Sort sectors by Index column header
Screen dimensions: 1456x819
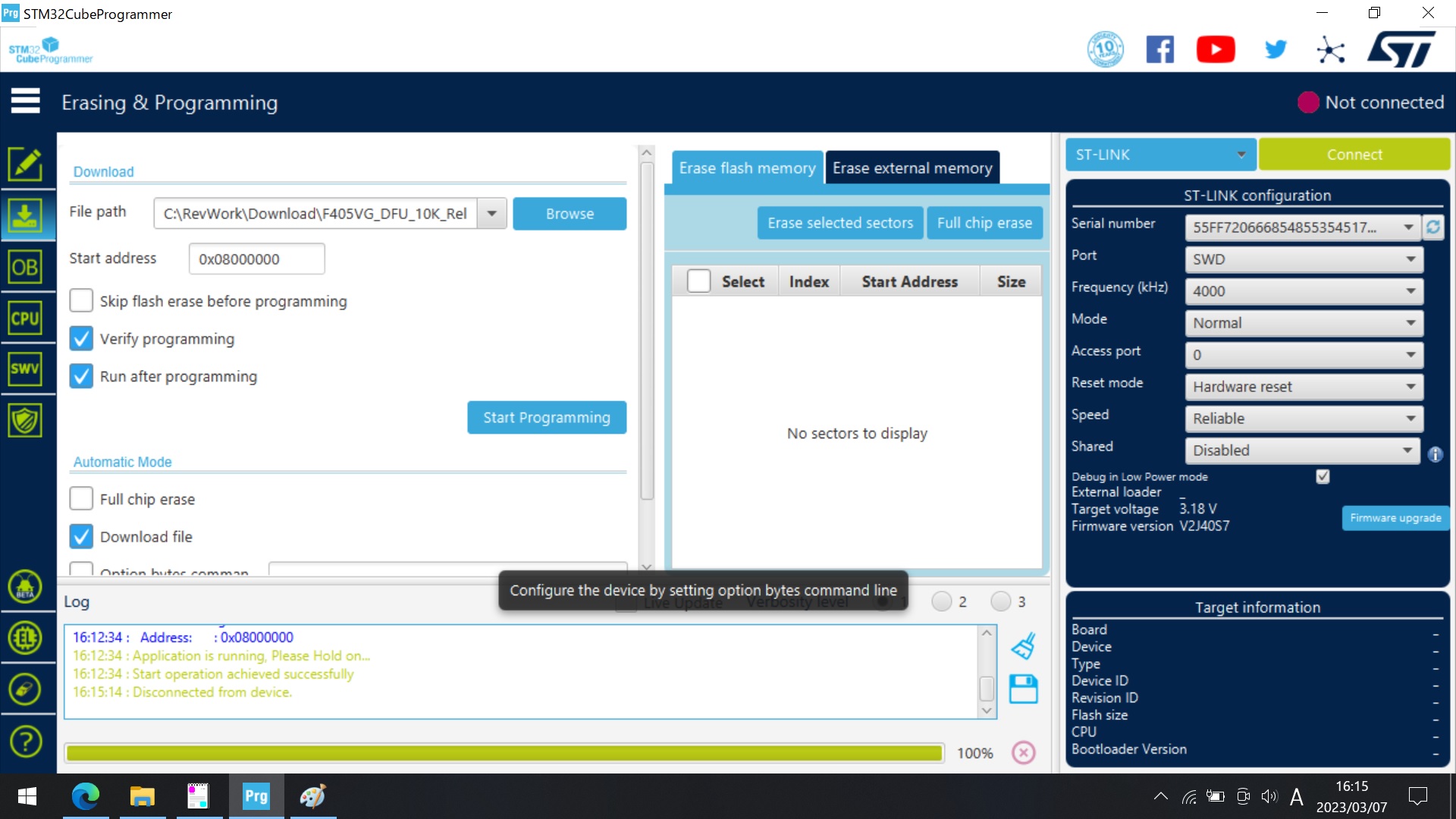[809, 281]
